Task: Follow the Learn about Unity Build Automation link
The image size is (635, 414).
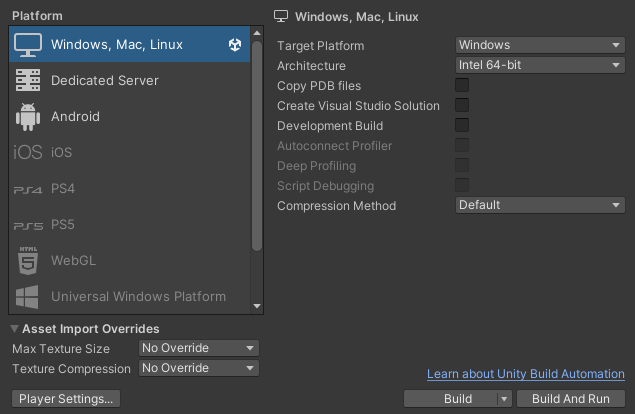Action: (x=526, y=373)
